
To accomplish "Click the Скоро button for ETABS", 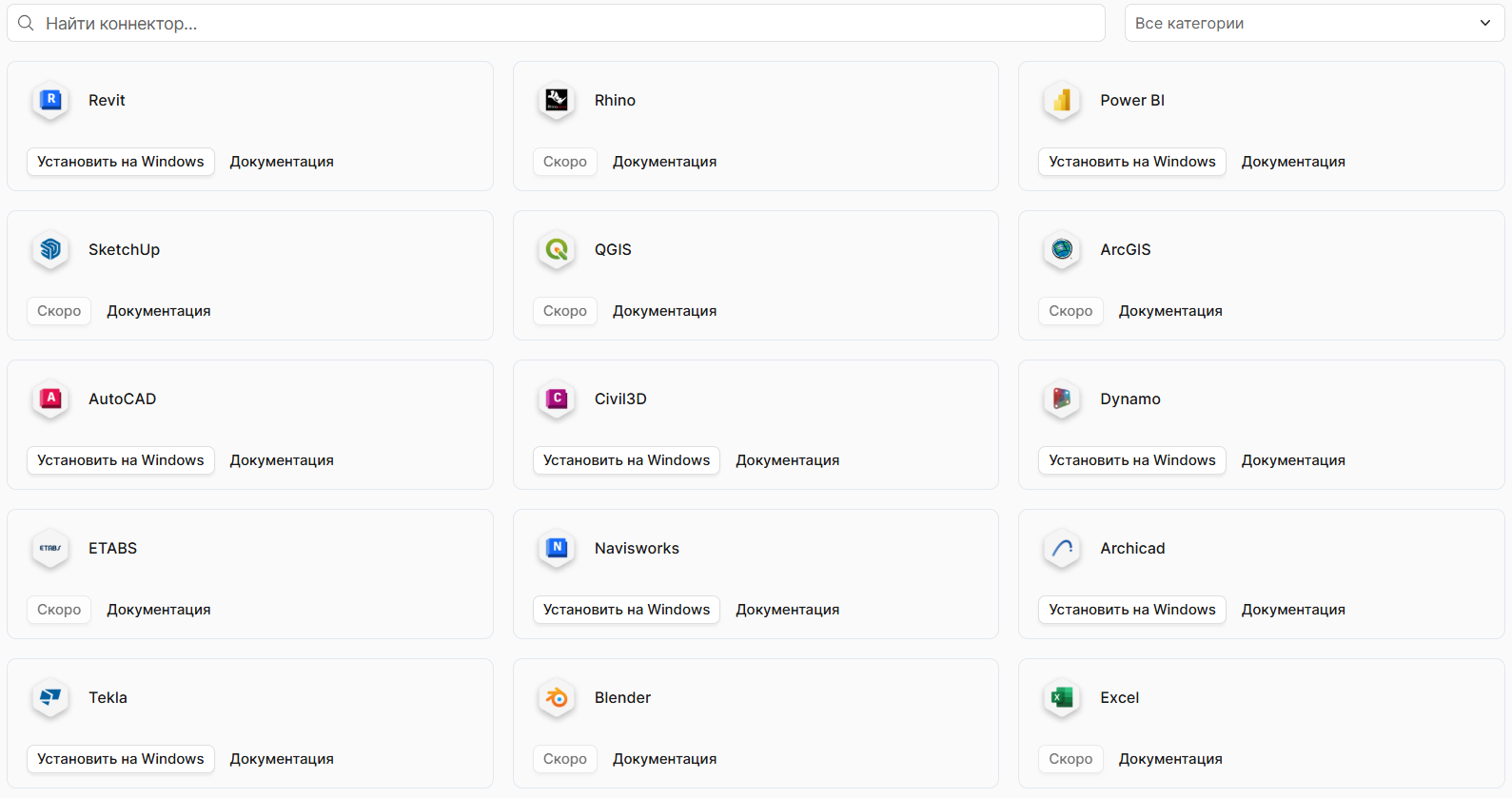I will [x=59, y=610].
